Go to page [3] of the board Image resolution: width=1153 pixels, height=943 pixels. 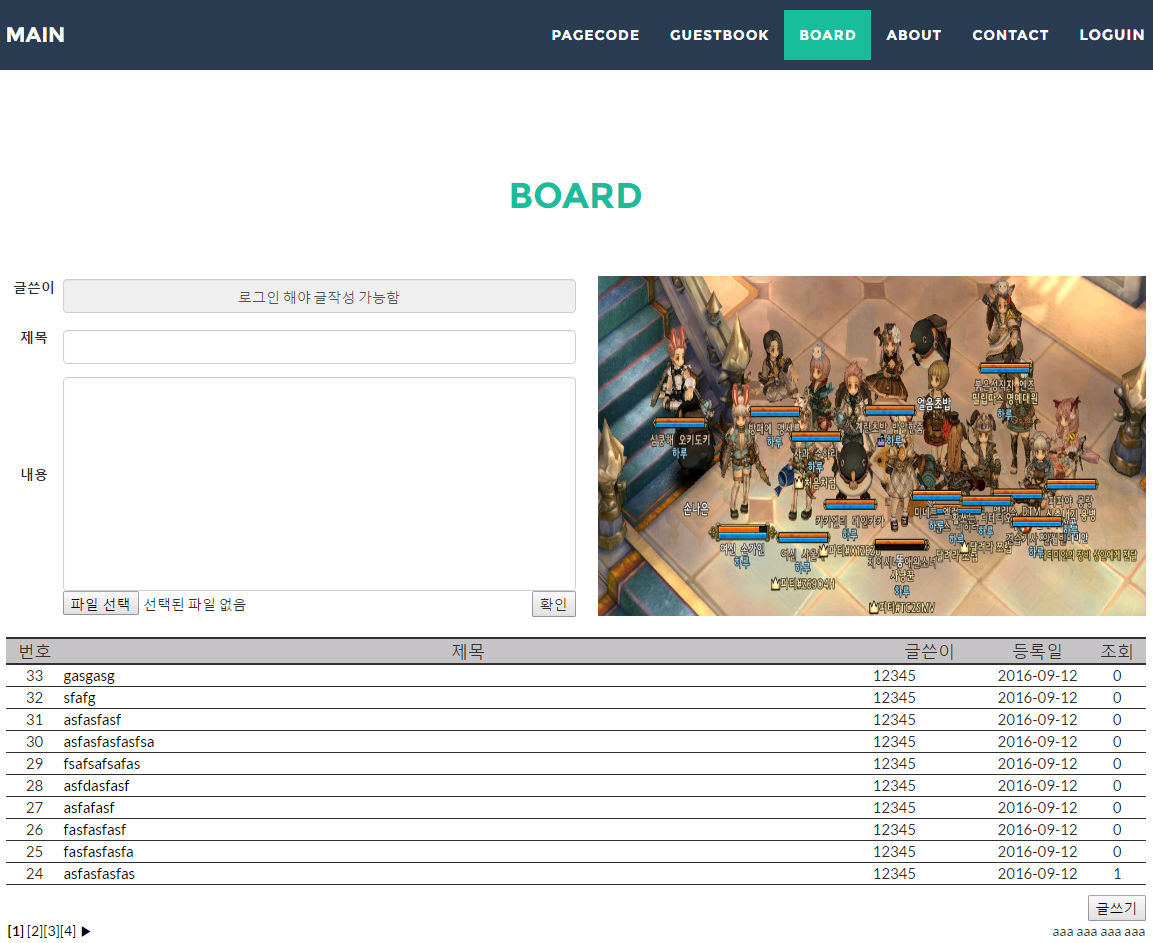51,931
